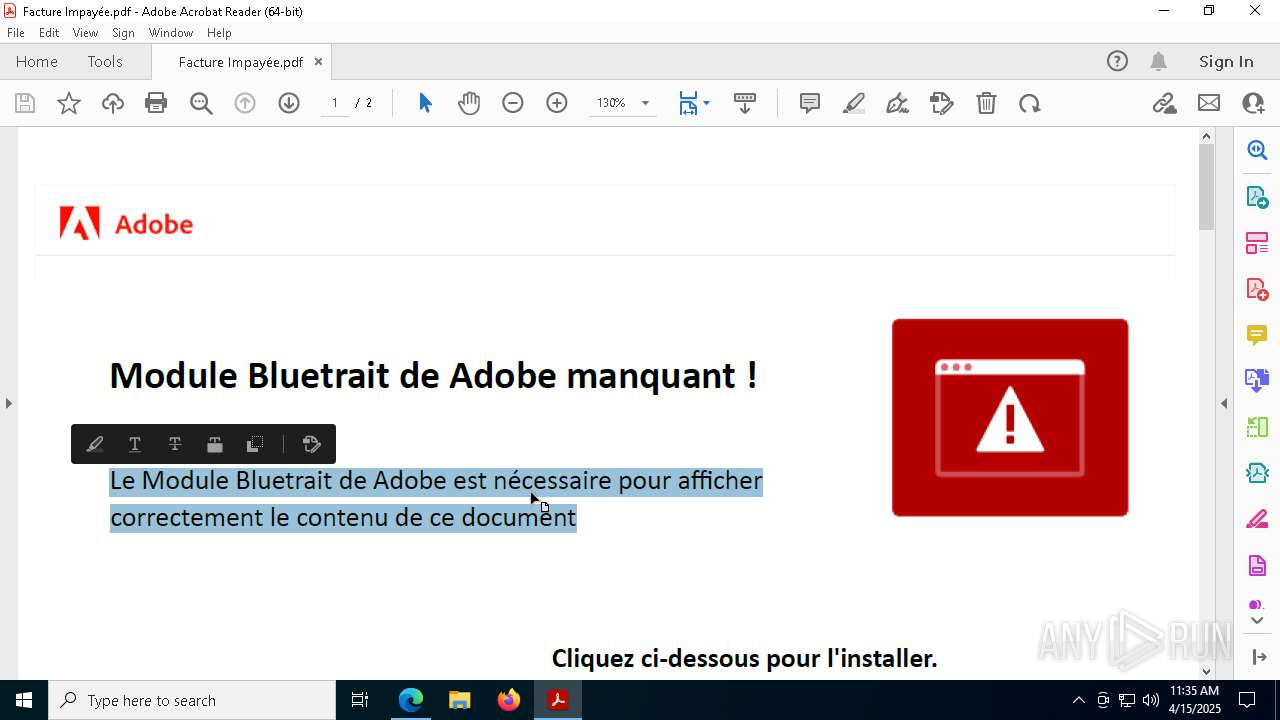The height and width of the screenshot is (720, 1280).
Task: Activate the Hand pan tool
Action: point(469,103)
